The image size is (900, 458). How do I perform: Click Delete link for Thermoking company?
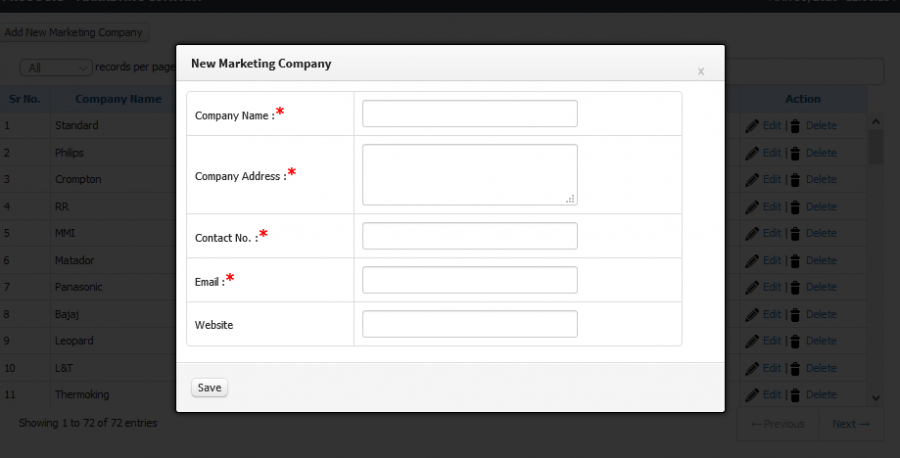(821, 394)
